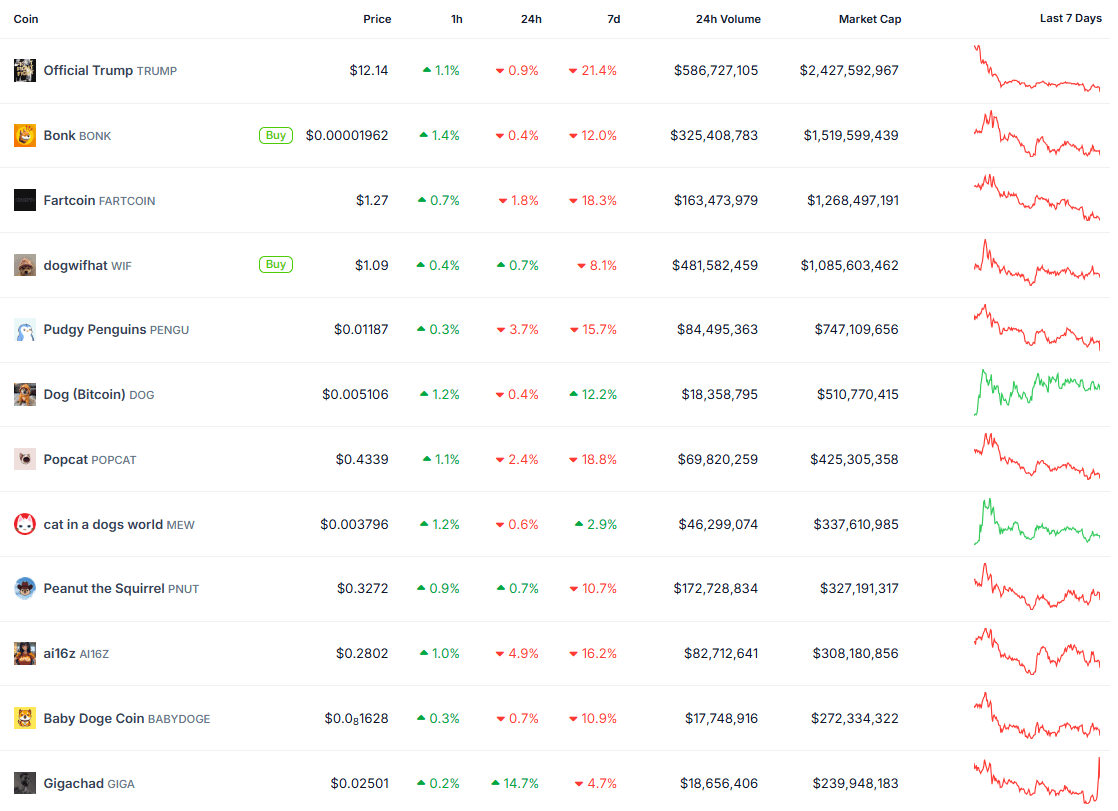Select the Baby Doge Coin icon

pyautogui.click(x=24, y=718)
